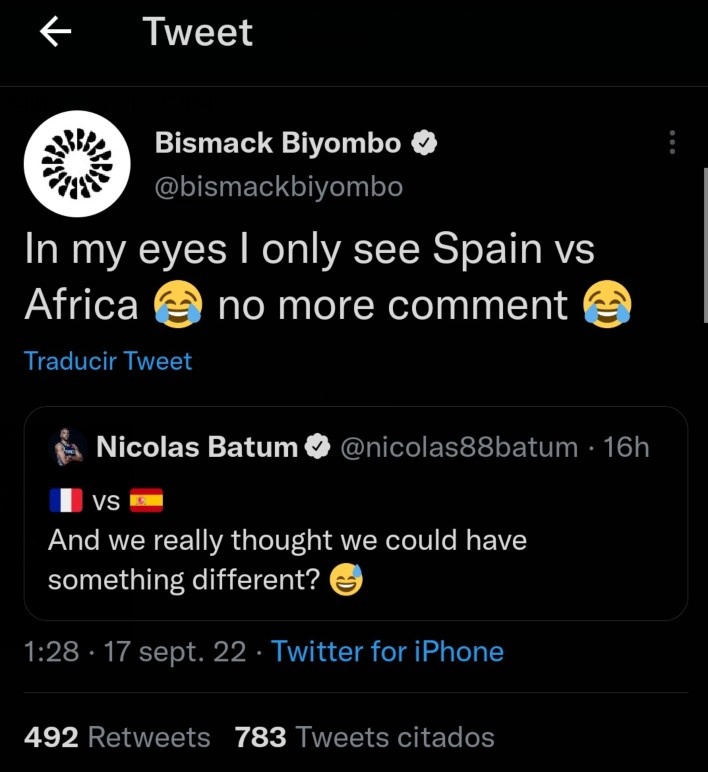Viewport: 708px width, 772px height.
Task: Tap the verified badge beside Nicolas Batum
Action: tap(318, 448)
